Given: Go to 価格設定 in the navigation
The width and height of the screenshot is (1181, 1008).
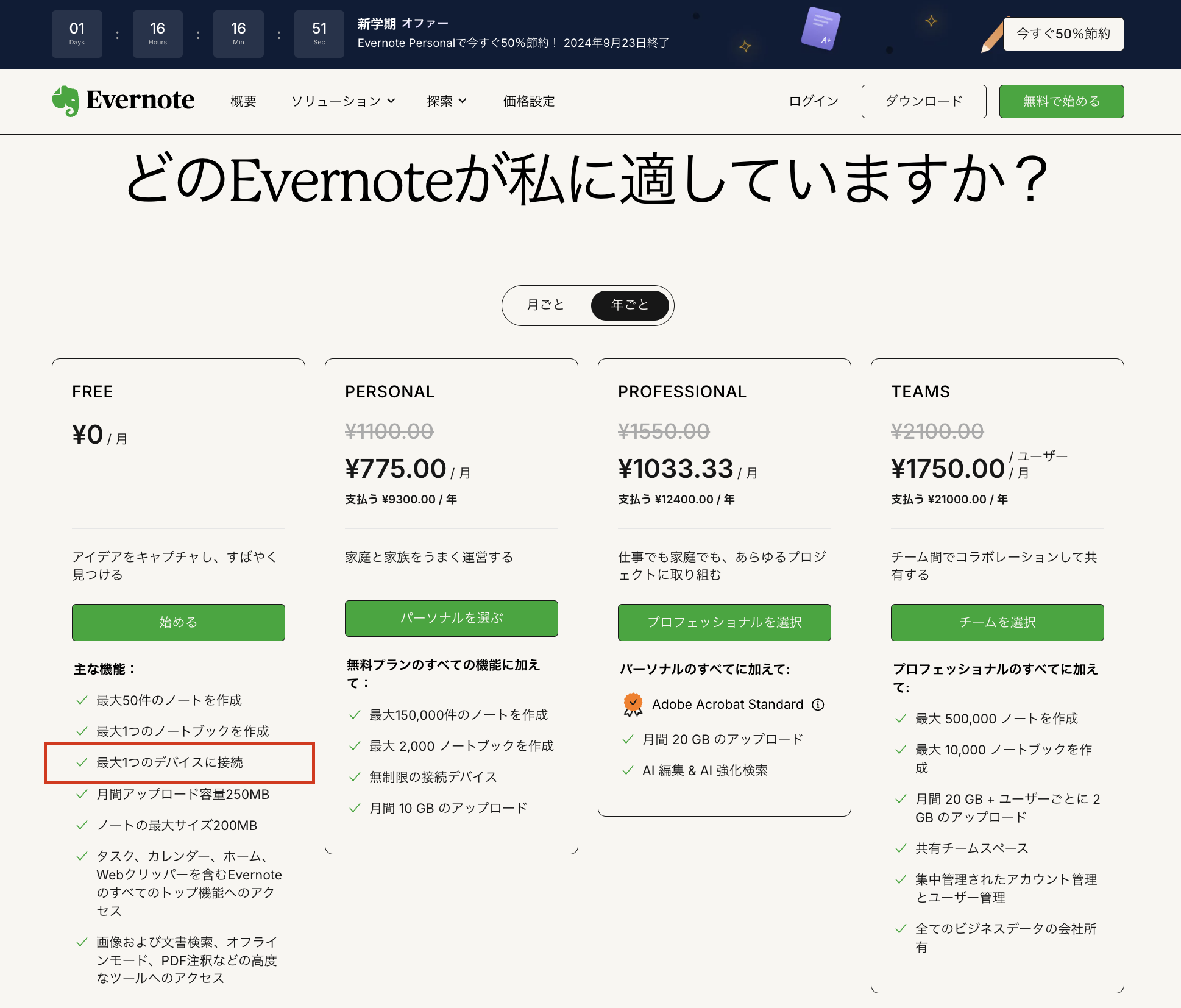Looking at the screenshot, I should click(x=528, y=101).
